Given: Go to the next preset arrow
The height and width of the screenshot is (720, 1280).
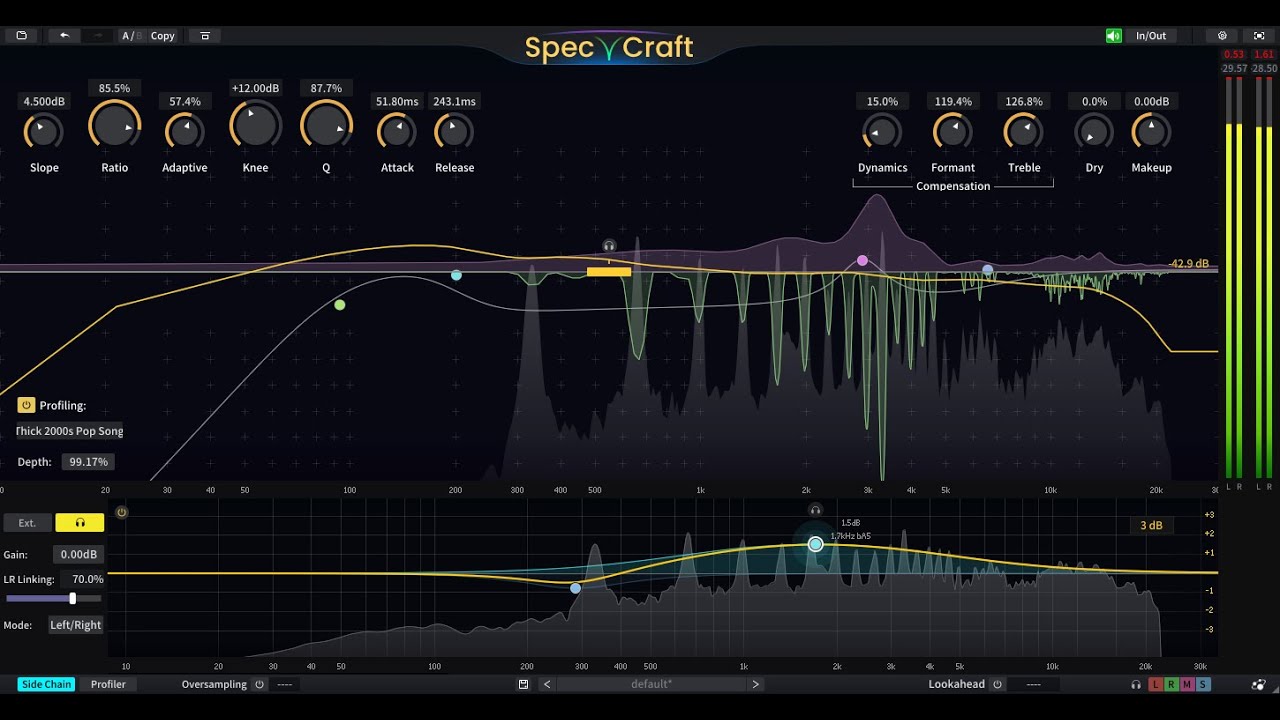Looking at the screenshot, I should (x=756, y=684).
